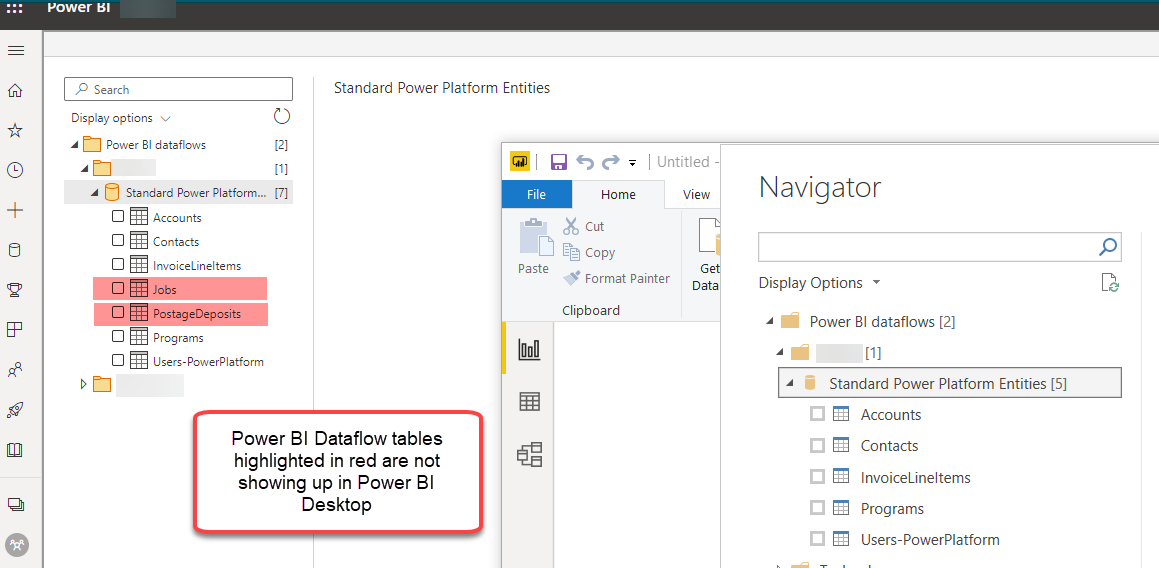Image resolution: width=1159 pixels, height=568 pixels.
Task: Collapse Power BI dataflows in Desktop Navigator
Action: point(769,321)
